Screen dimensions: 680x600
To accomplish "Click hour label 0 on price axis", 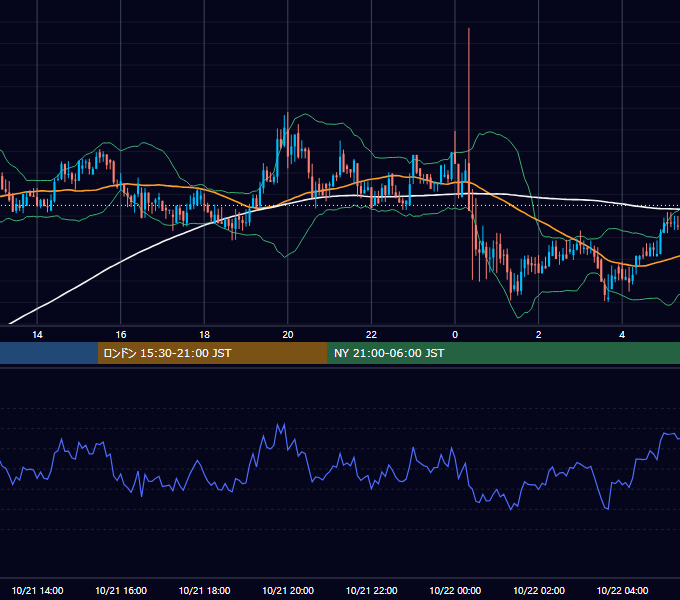I will tap(455, 335).
